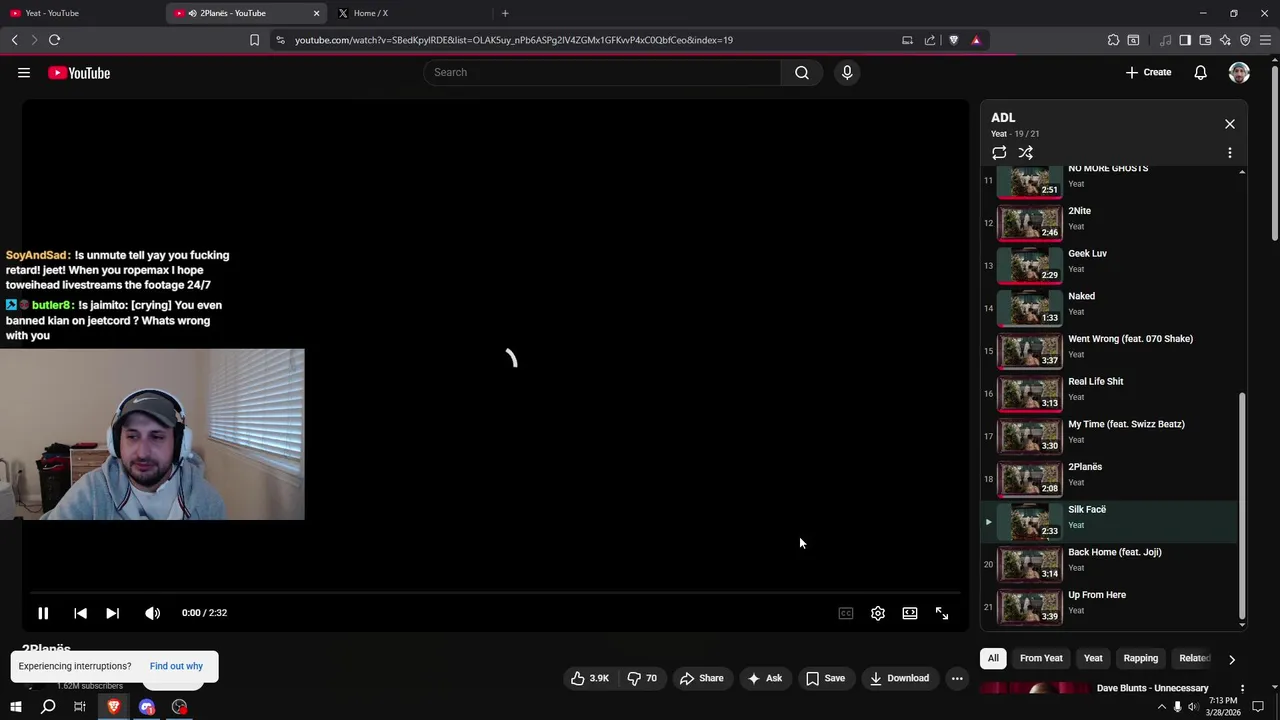The height and width of the screenshot is (720, 1280).
Task: Start voice search with microphone
Action: [847, 72]
